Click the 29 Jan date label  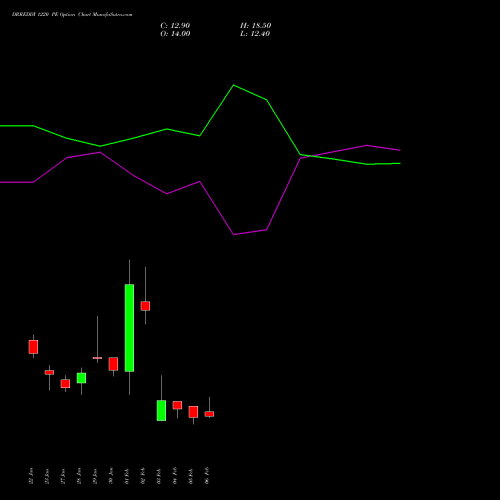(x=95, y=476)
